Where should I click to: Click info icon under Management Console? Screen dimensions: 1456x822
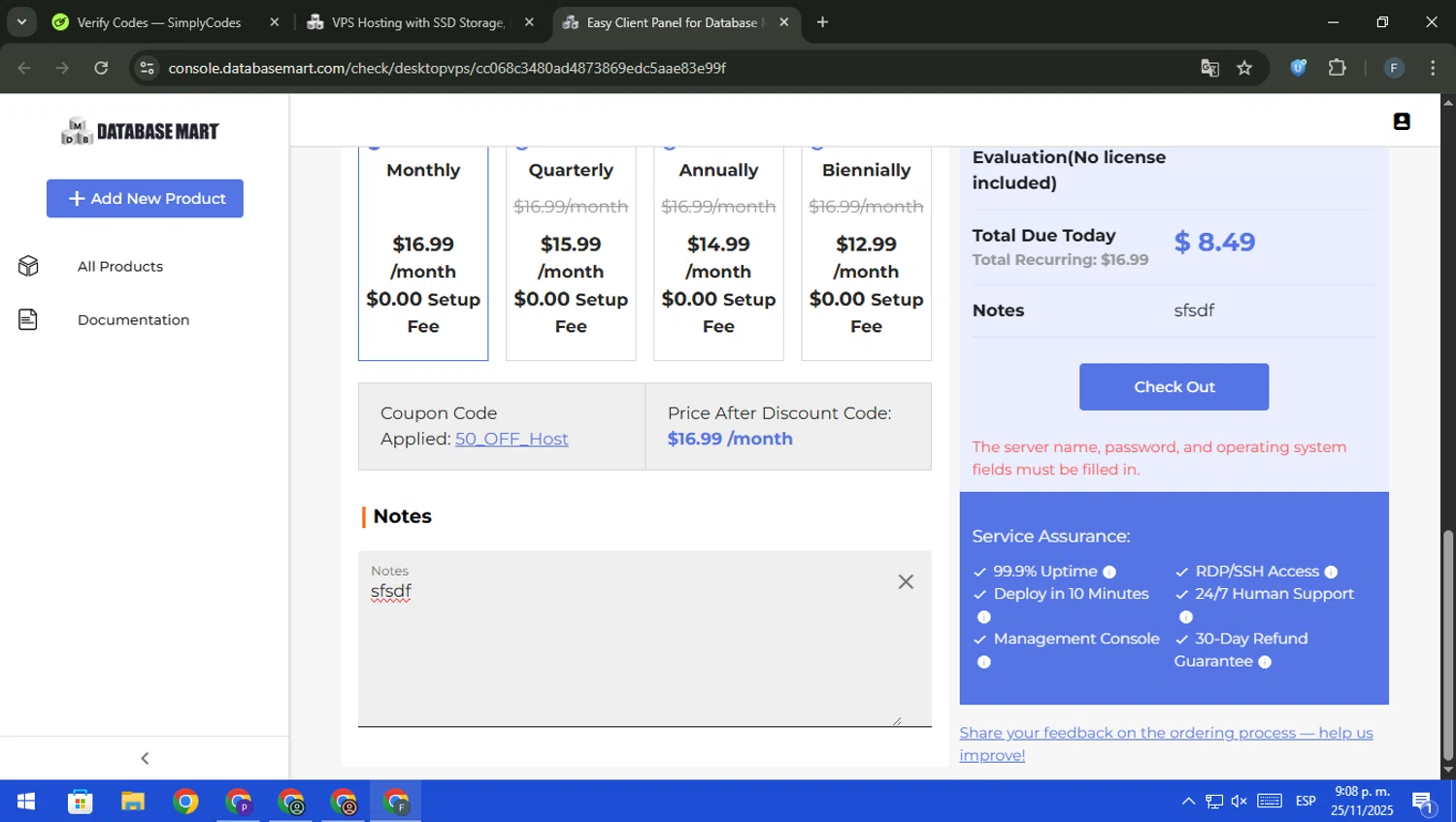point(984,662)
